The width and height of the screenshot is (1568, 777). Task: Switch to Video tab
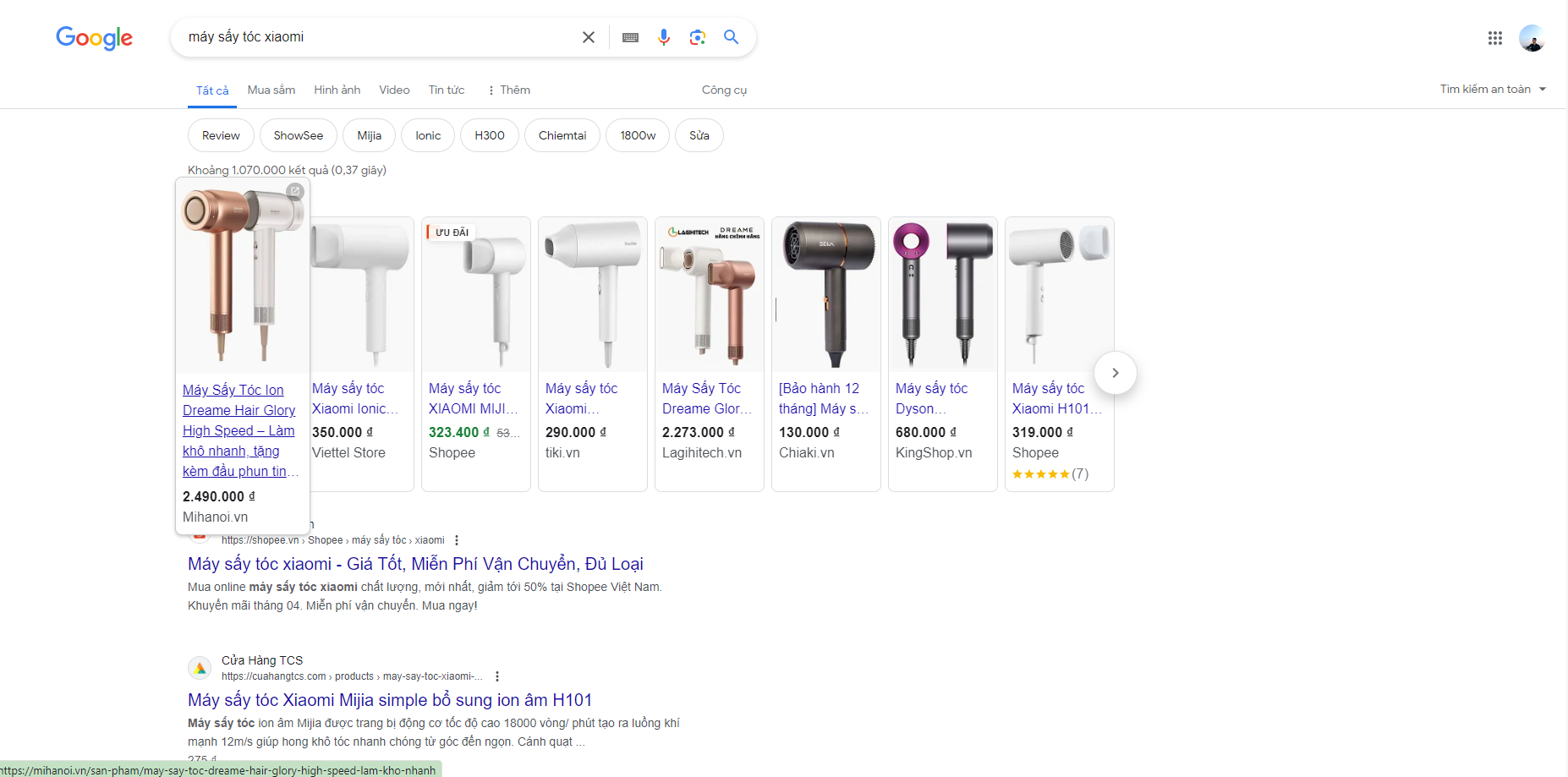coord(394,90)
